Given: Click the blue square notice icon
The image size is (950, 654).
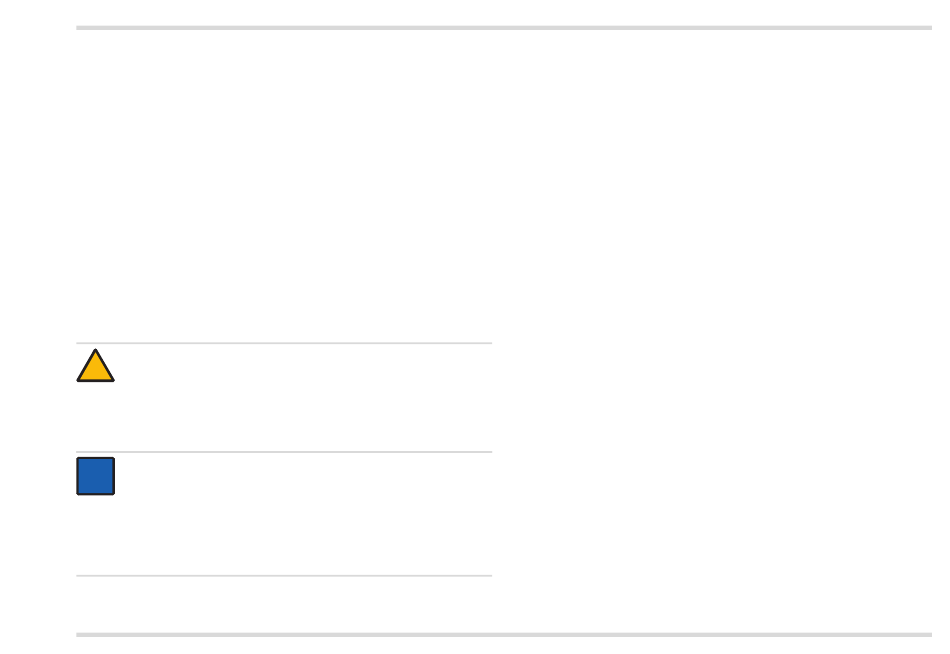Looking at the screenshot, I should coord(95,476).
